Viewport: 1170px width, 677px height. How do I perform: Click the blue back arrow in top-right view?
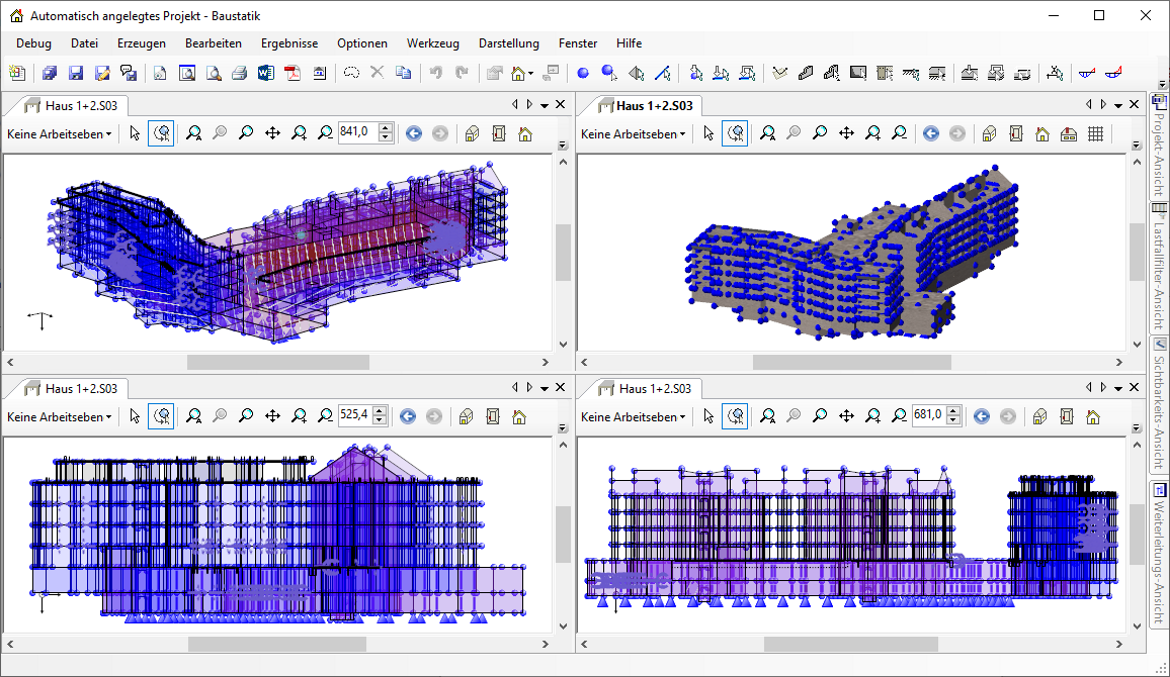pyautogui.click(x=930, y=133)
